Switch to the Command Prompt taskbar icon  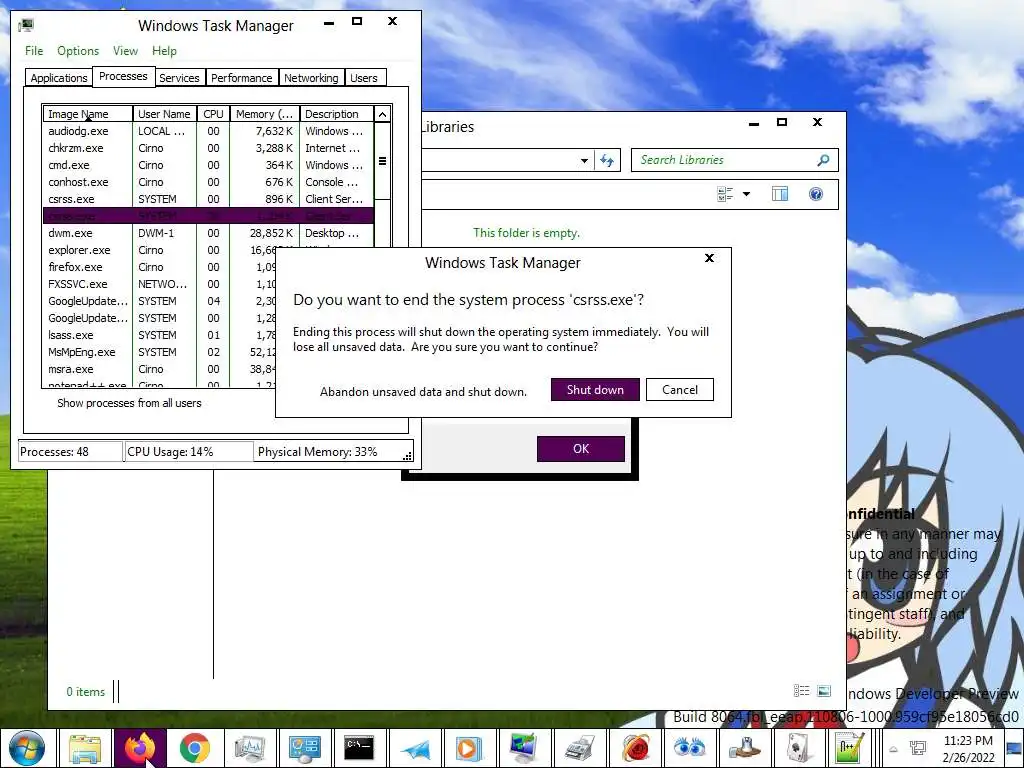coord(359,748)
